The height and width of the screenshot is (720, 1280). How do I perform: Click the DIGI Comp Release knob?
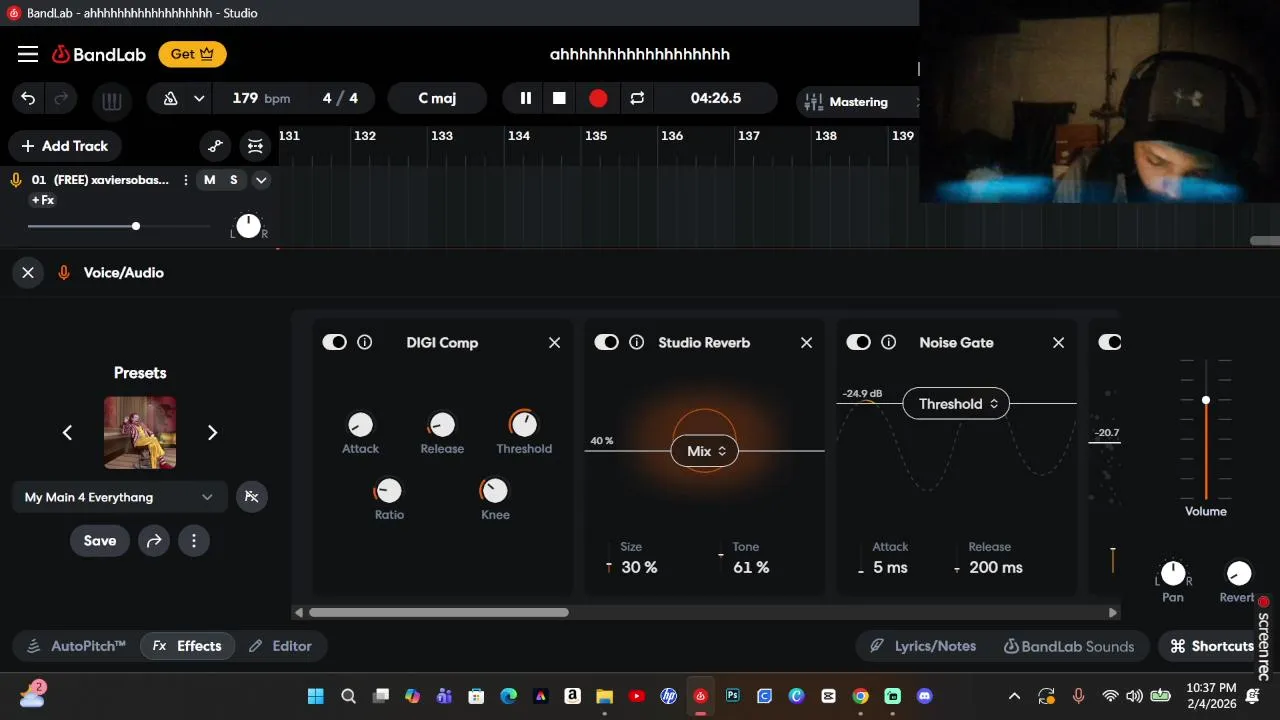coord(441,424)
